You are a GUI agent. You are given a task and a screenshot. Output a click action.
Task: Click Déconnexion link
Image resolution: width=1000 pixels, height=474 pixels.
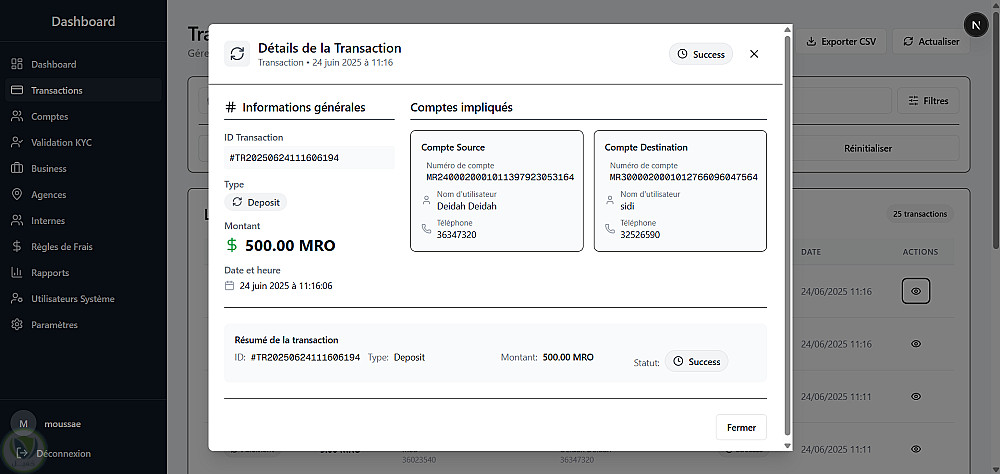point(63,454)
